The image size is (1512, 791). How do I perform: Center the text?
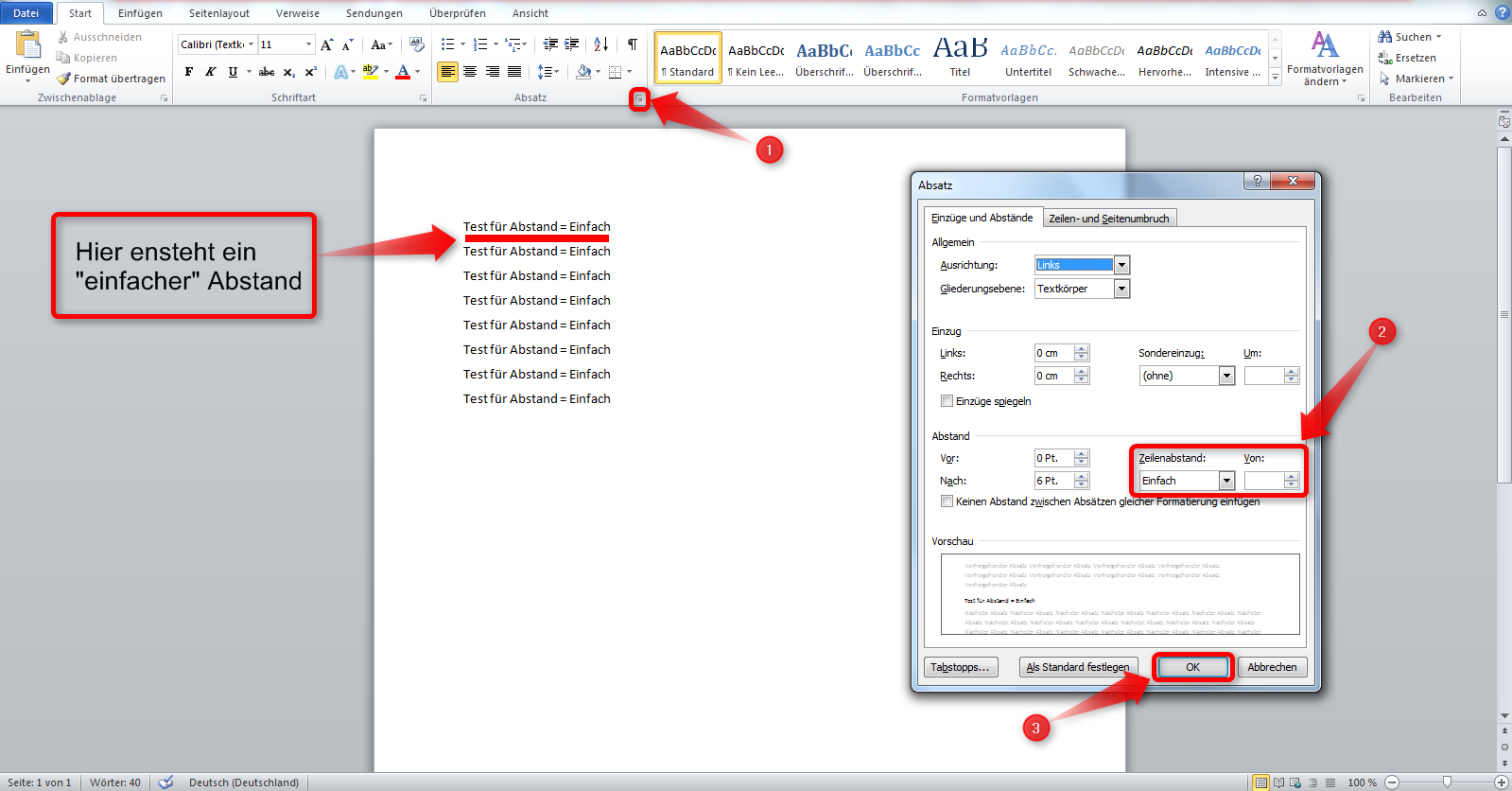[470, 72]
